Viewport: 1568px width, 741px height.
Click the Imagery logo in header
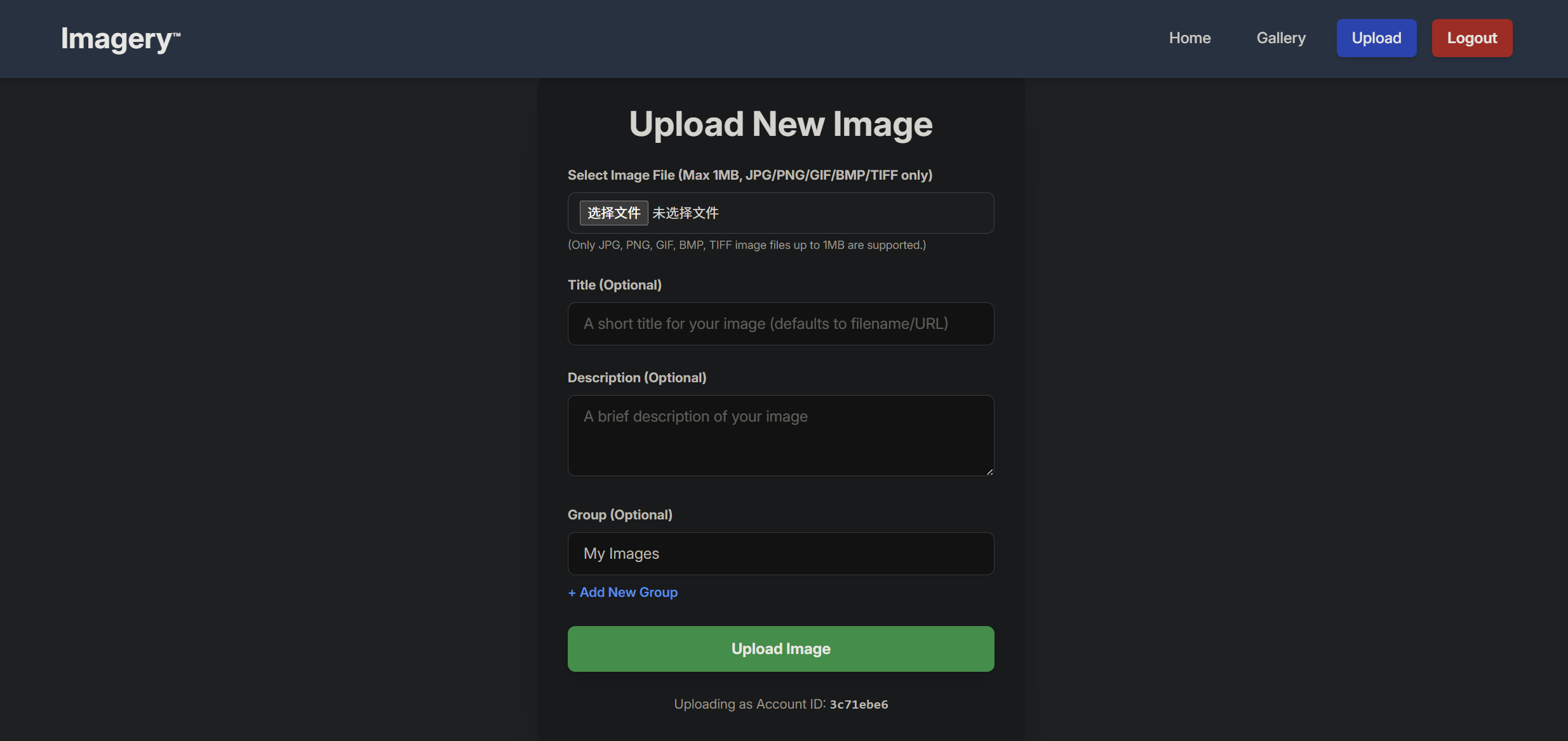click(120, 39)
